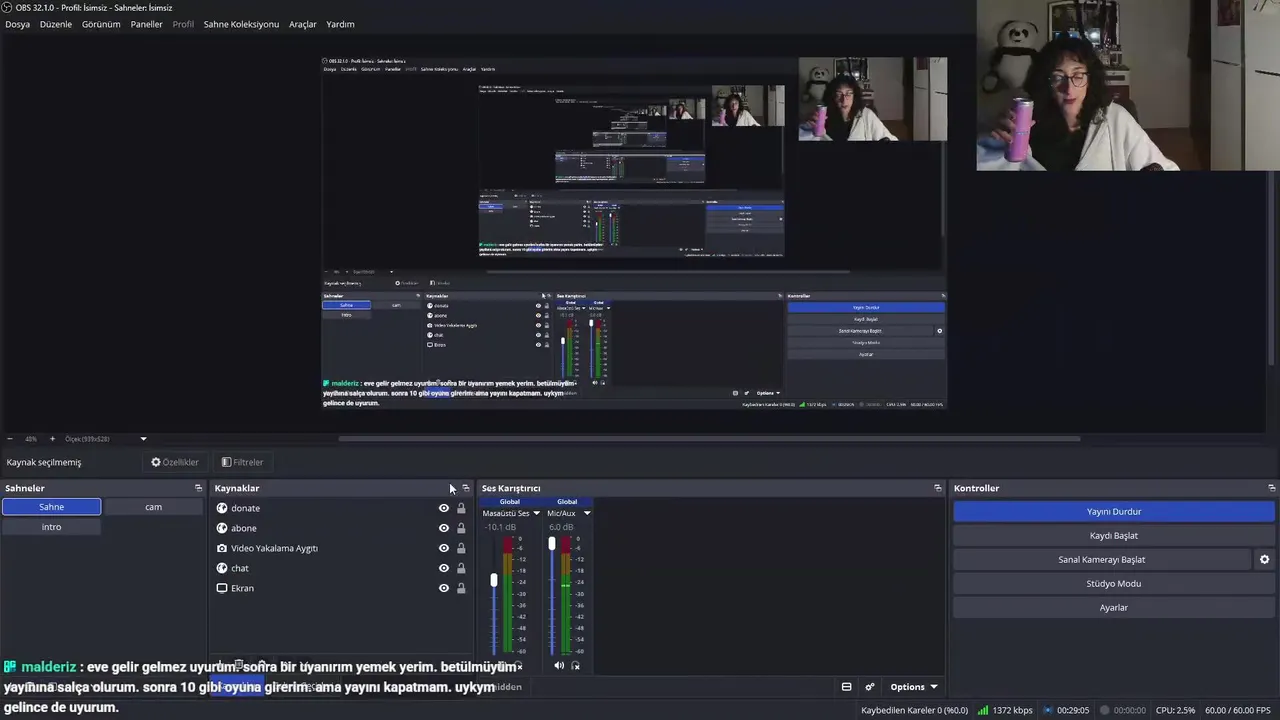The image size is (1280, 720).
Task: Switch audio mixer layout icon
Action: [x=846, y=687]
